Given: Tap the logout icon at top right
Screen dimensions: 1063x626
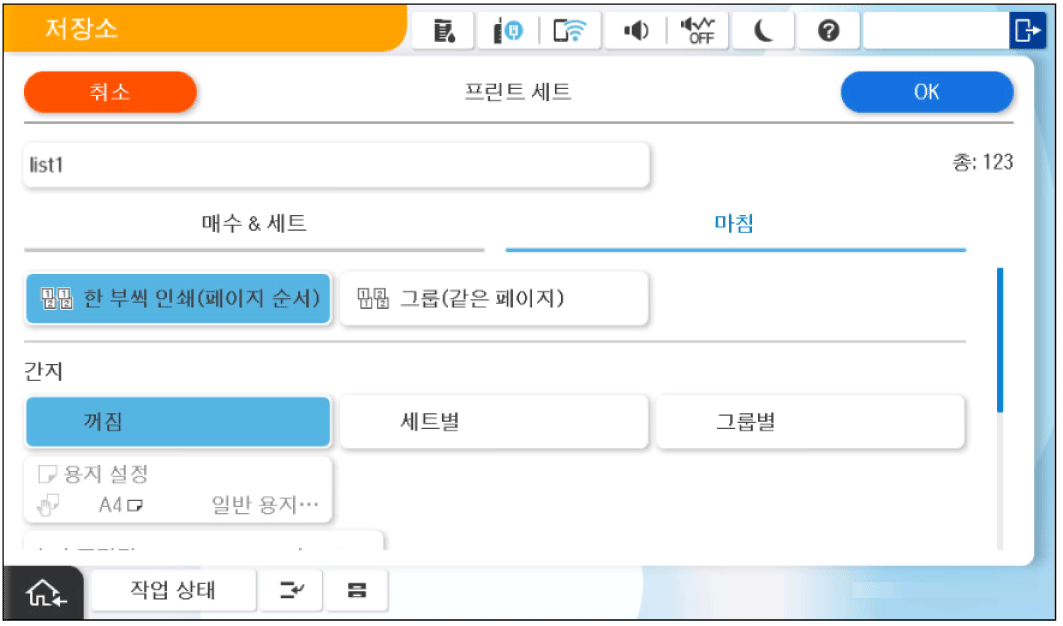Looking at the screenshot, I should (x=1026, y=32).
